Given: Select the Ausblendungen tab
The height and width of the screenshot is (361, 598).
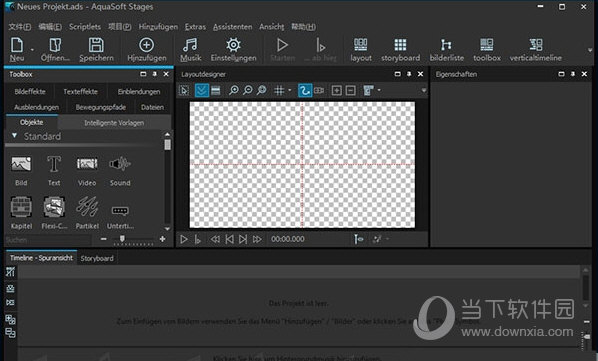Looking at the screenshot, I should click(x=37, y=107).
